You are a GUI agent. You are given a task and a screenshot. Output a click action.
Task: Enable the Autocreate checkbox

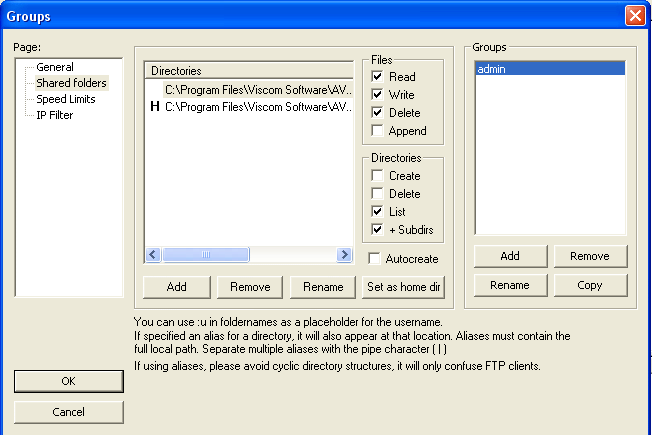pos(375,259)
